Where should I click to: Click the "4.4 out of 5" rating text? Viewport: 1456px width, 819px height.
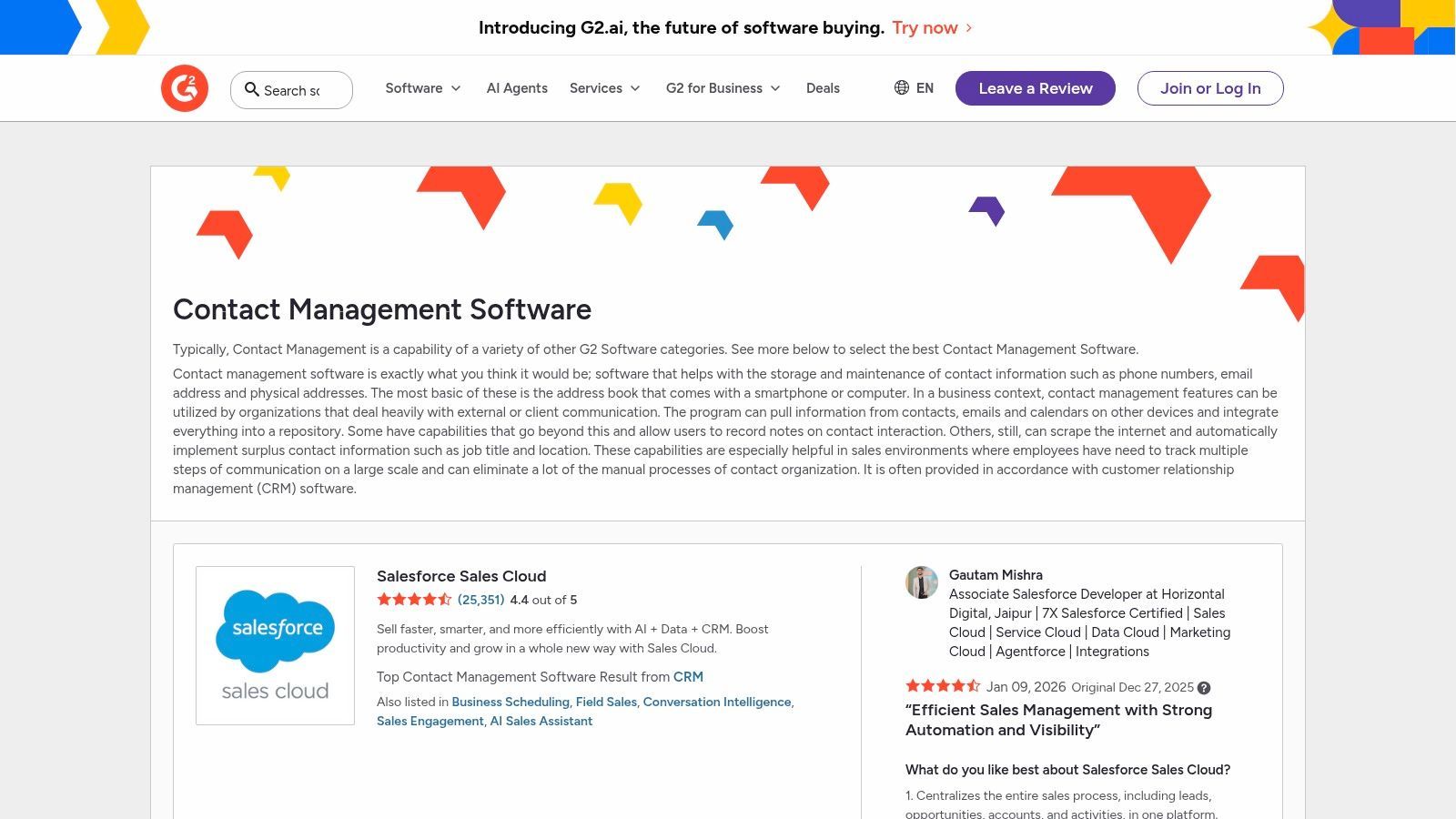(543, 600)
